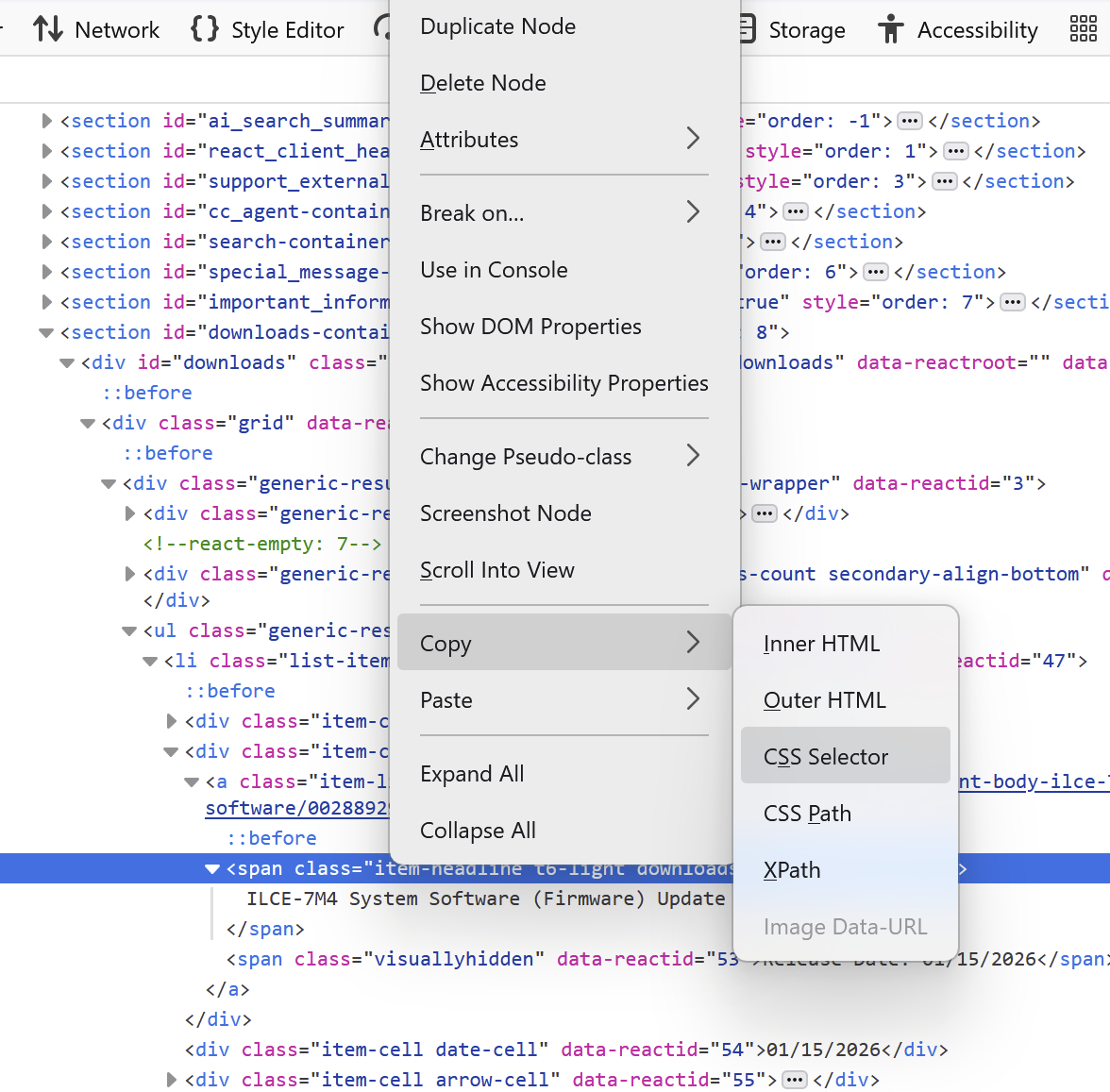Click Delete Node in context menu

coord(483,83)
